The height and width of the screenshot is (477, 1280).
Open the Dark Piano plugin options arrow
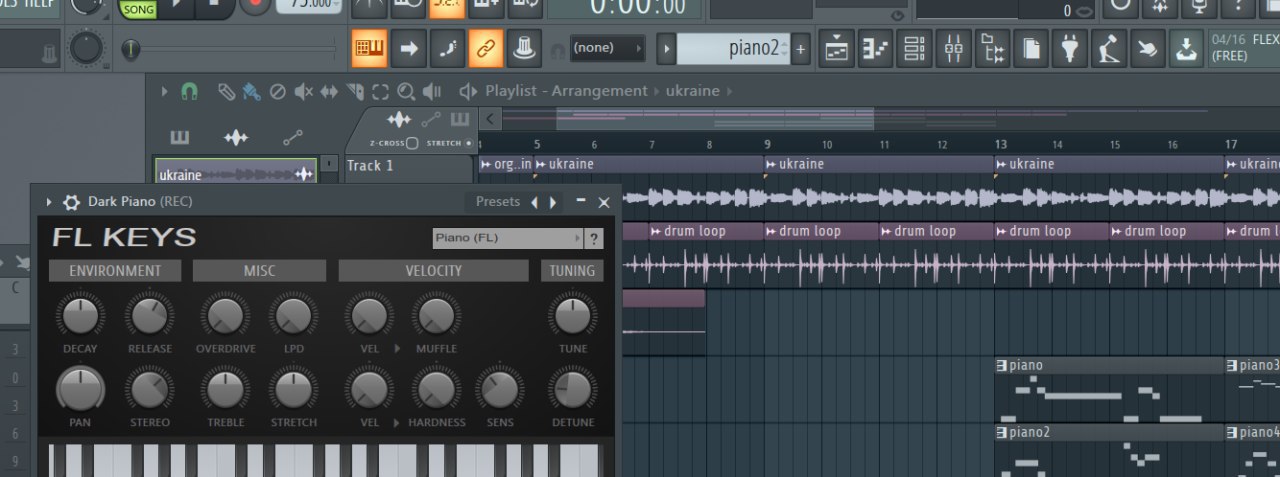click(49, 202)
